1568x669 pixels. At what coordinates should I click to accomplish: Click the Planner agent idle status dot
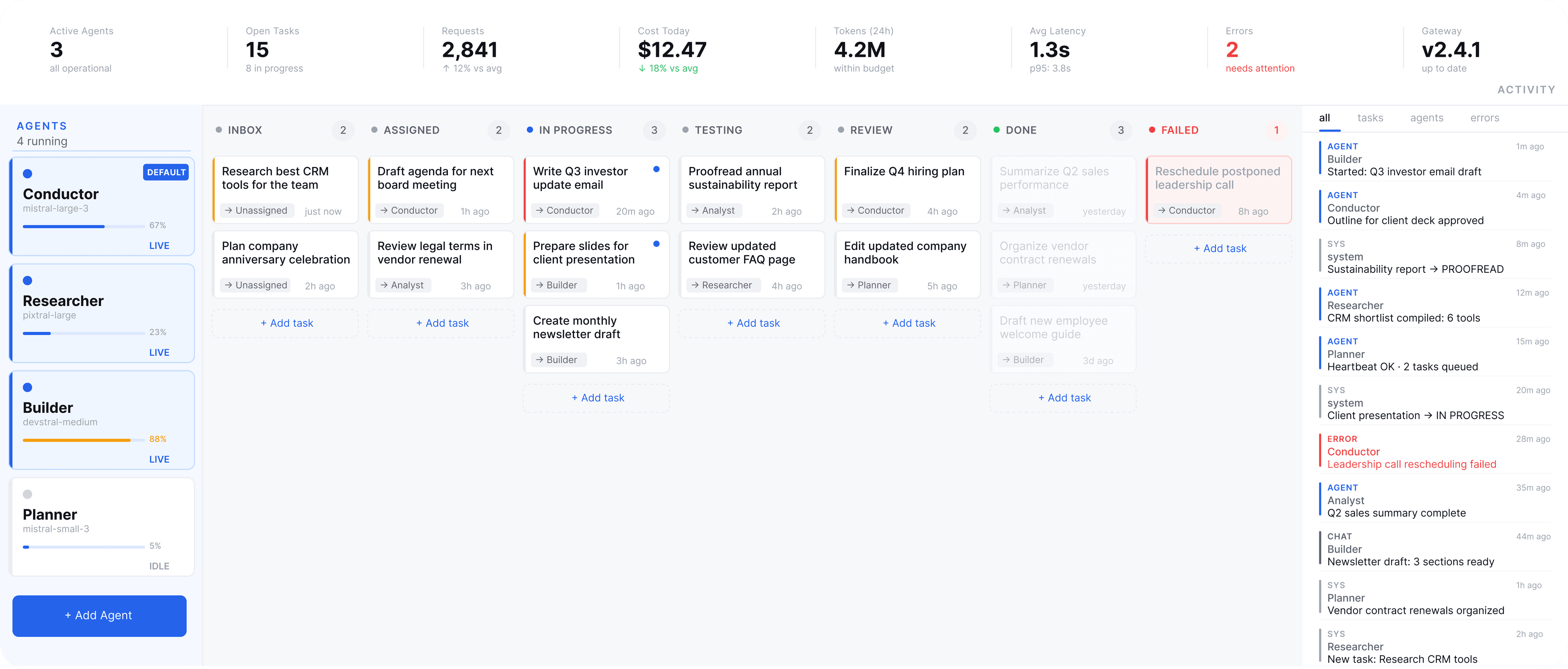27,494
